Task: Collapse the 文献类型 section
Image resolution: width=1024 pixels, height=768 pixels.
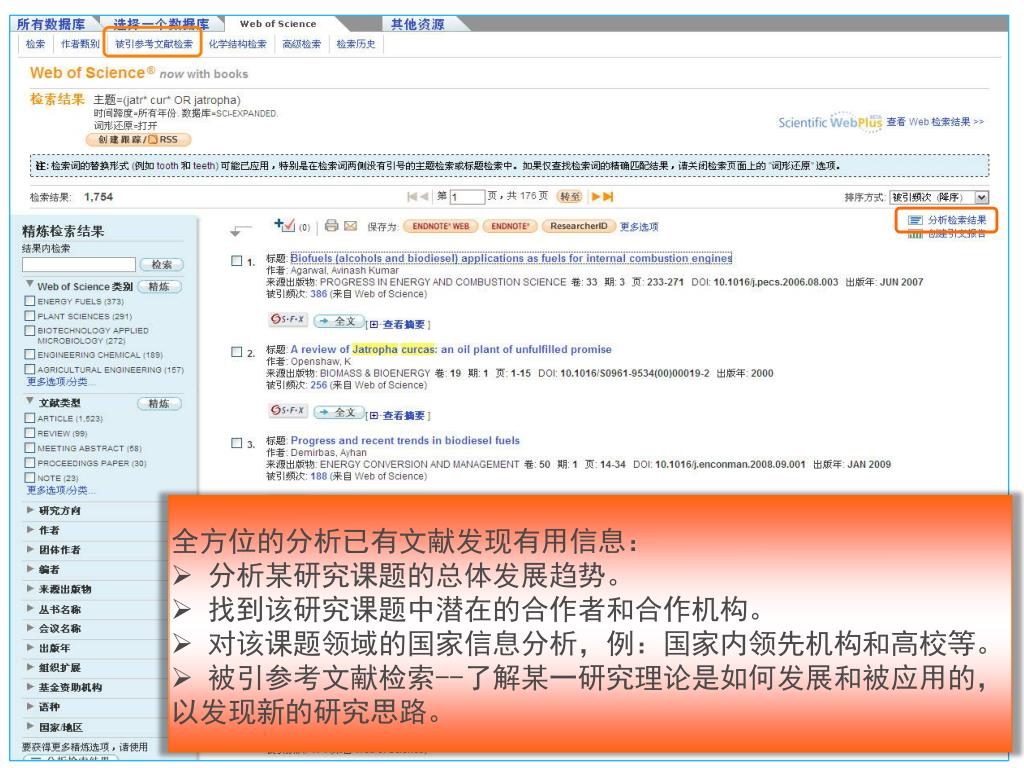Action: click(x=29, y=400)
